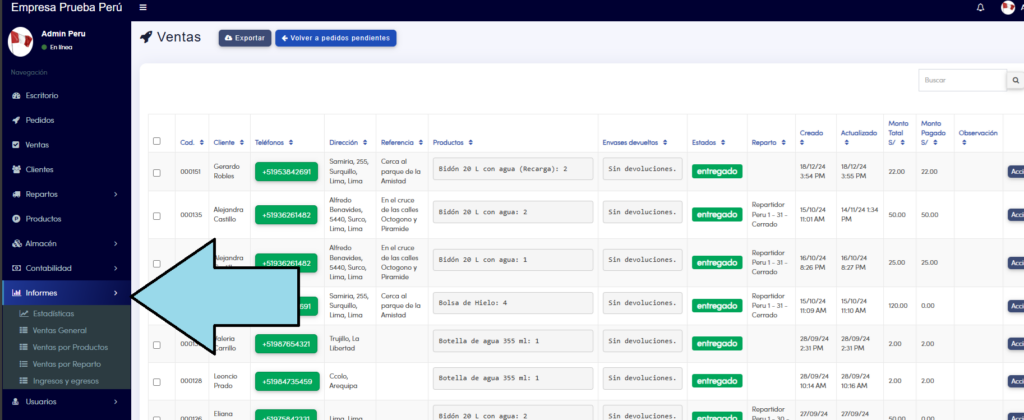Sort by Cod. column arrows

click(x=201, y=142)
